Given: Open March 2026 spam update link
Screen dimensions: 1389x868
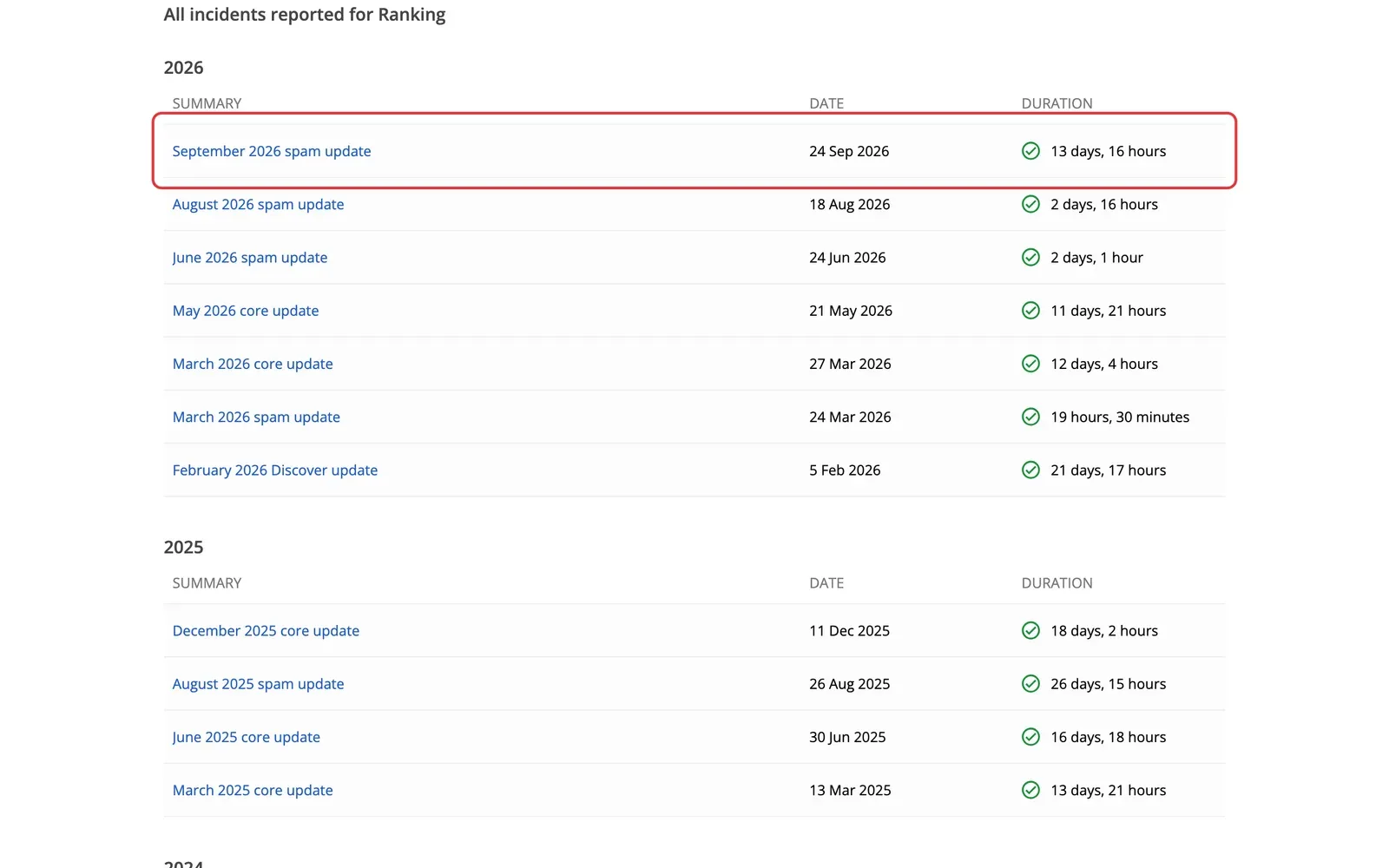Looking at the screenshot, I should pyautogui.click(x=256, y=417).
